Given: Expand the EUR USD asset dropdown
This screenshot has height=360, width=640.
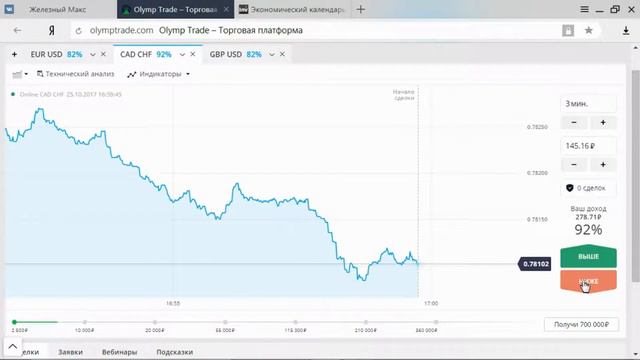Looking at the screenshot, I should pos(93,55).
